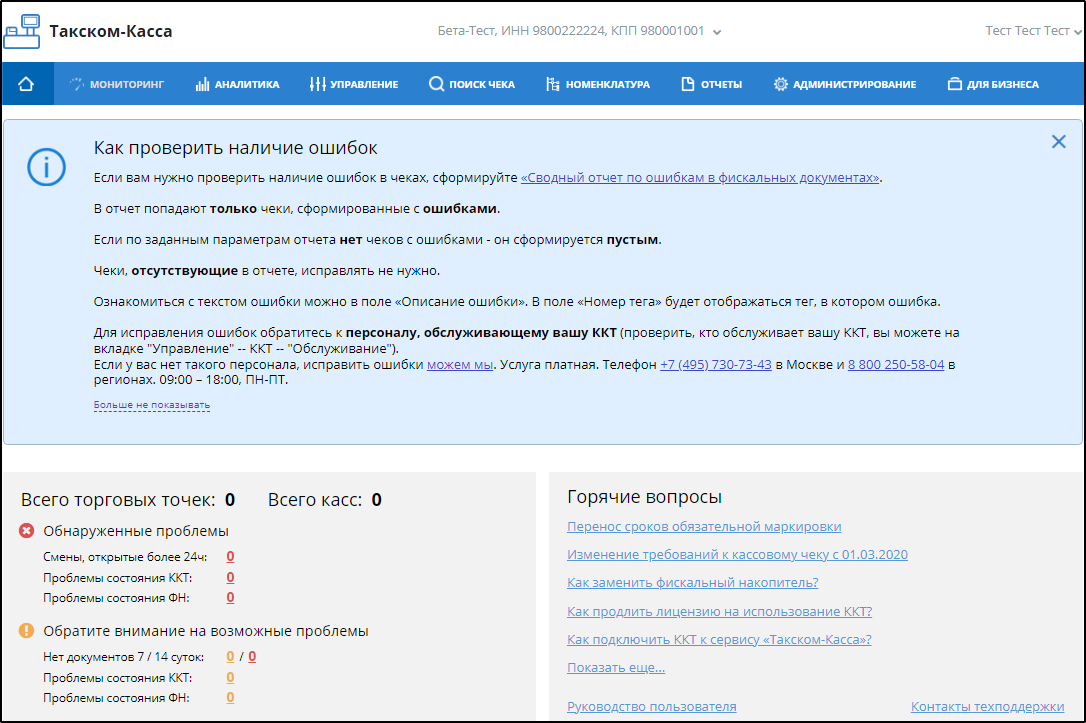Click phone number +7 (495) 730-73-43
The image size is (1086, 723).
(715, 365)
